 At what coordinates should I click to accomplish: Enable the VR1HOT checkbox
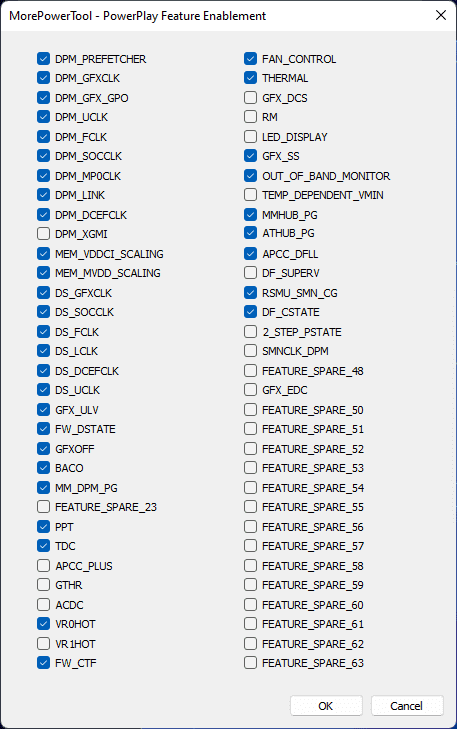43,643
